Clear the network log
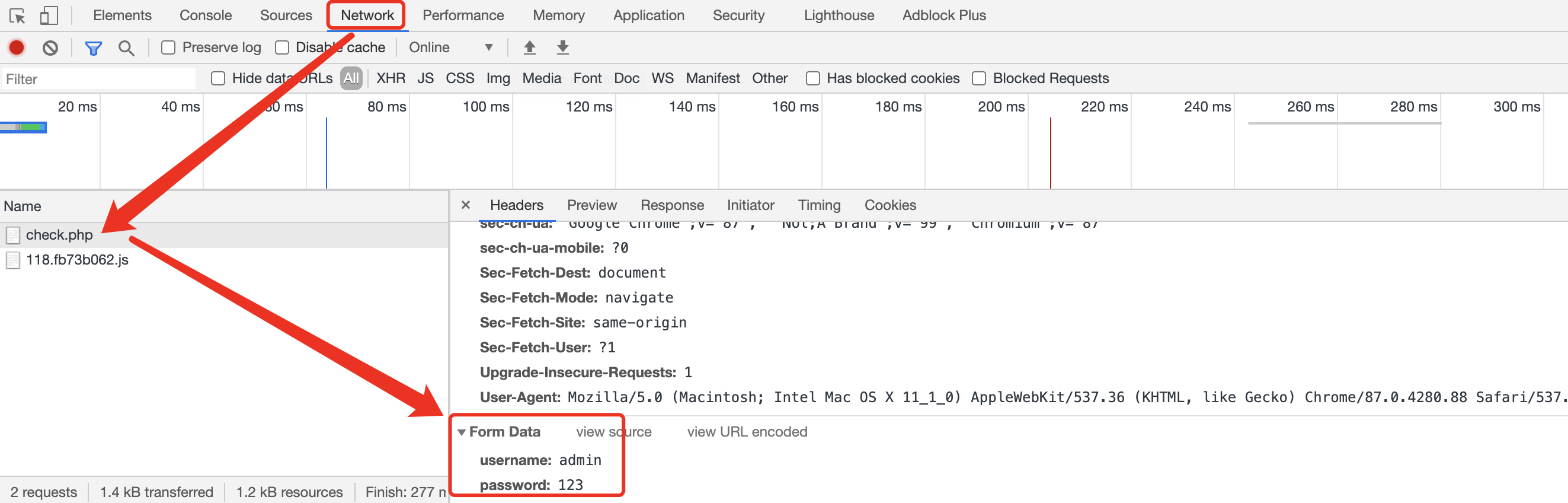The image size is (1568, 503). coord(50,47)
